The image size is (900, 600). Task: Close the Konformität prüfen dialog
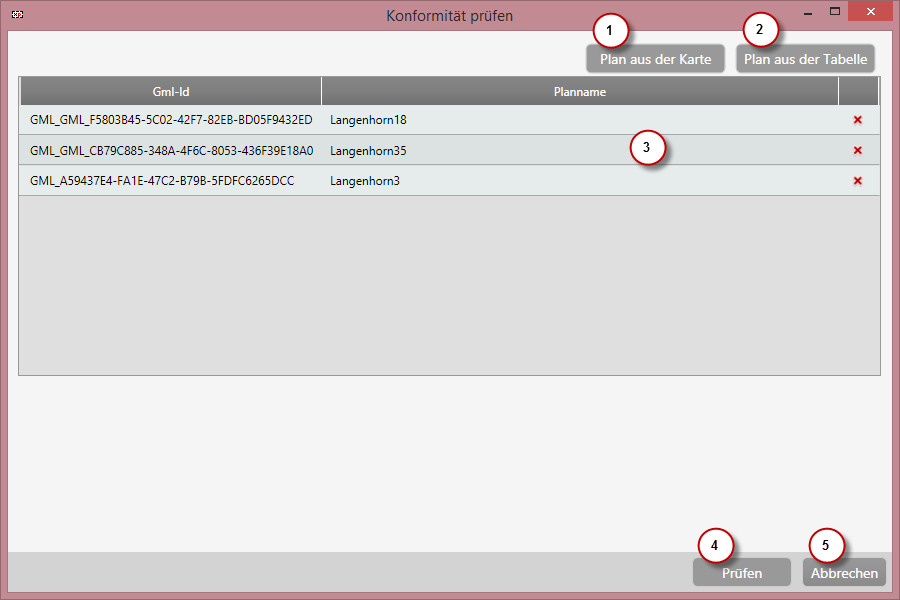[x=870, y=12]
